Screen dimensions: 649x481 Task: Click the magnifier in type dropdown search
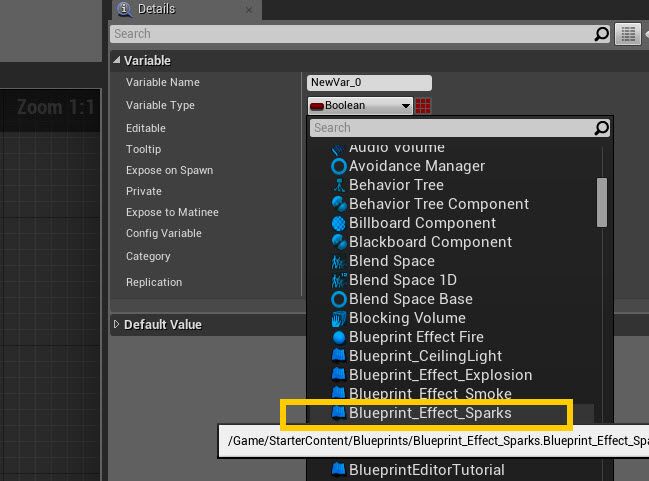[x=601, y=128]
